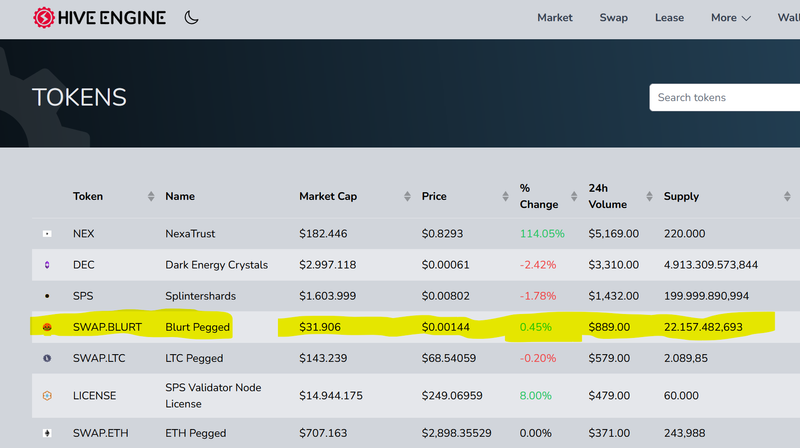Click the SPS token icon
This screenshot has width=800, height=448.
pos(47,296)
